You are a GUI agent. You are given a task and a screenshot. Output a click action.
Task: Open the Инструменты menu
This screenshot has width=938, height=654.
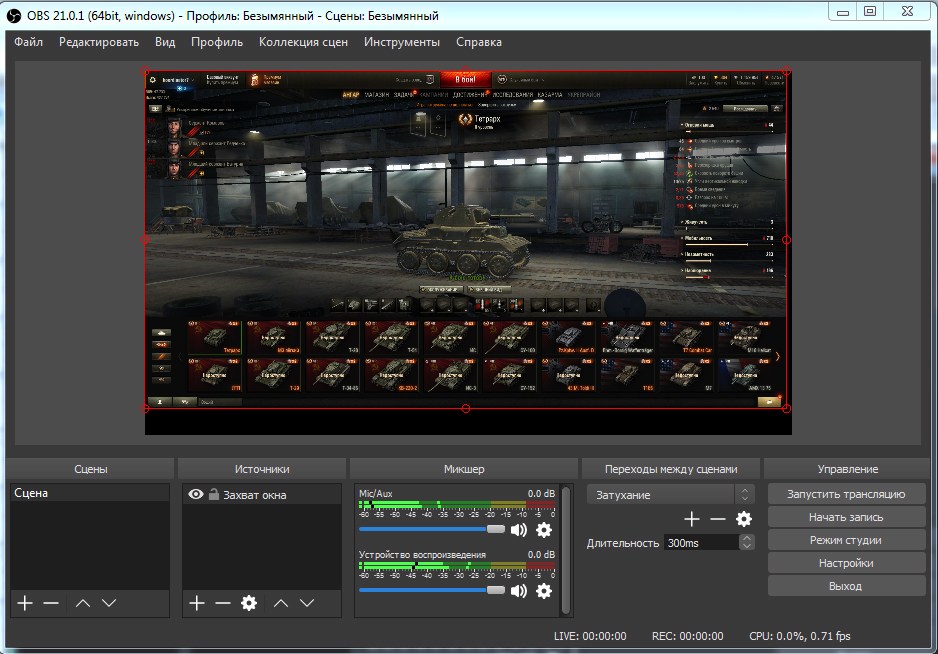402,42
